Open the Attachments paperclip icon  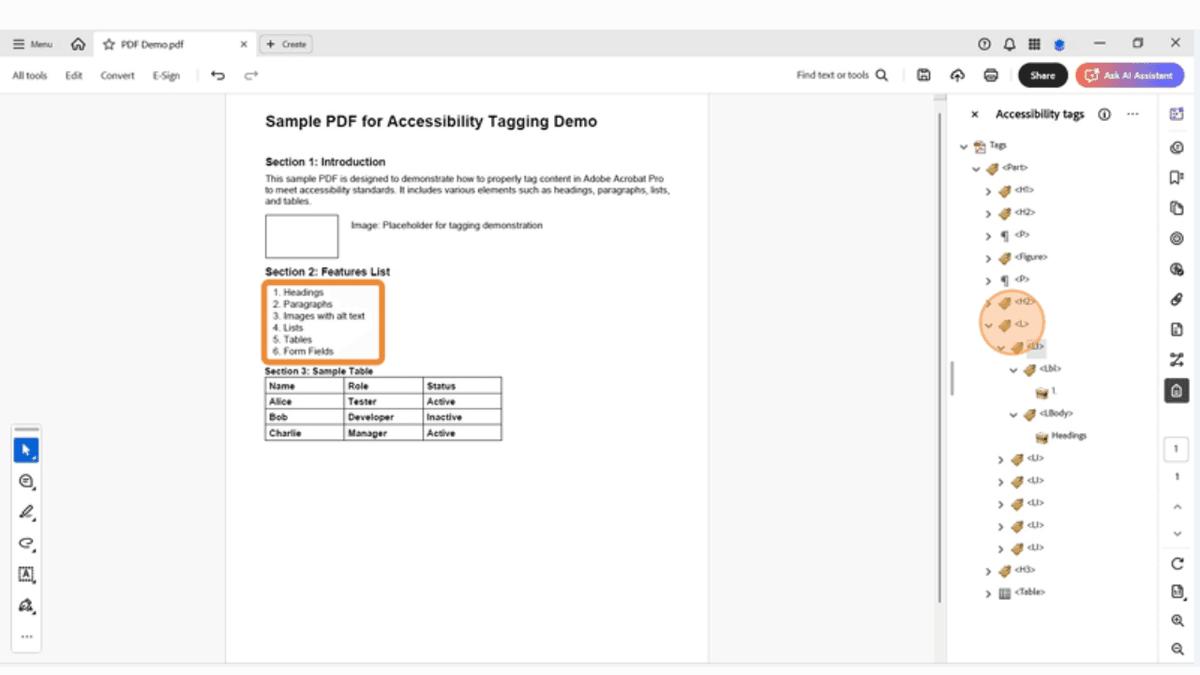(1176, 300)
